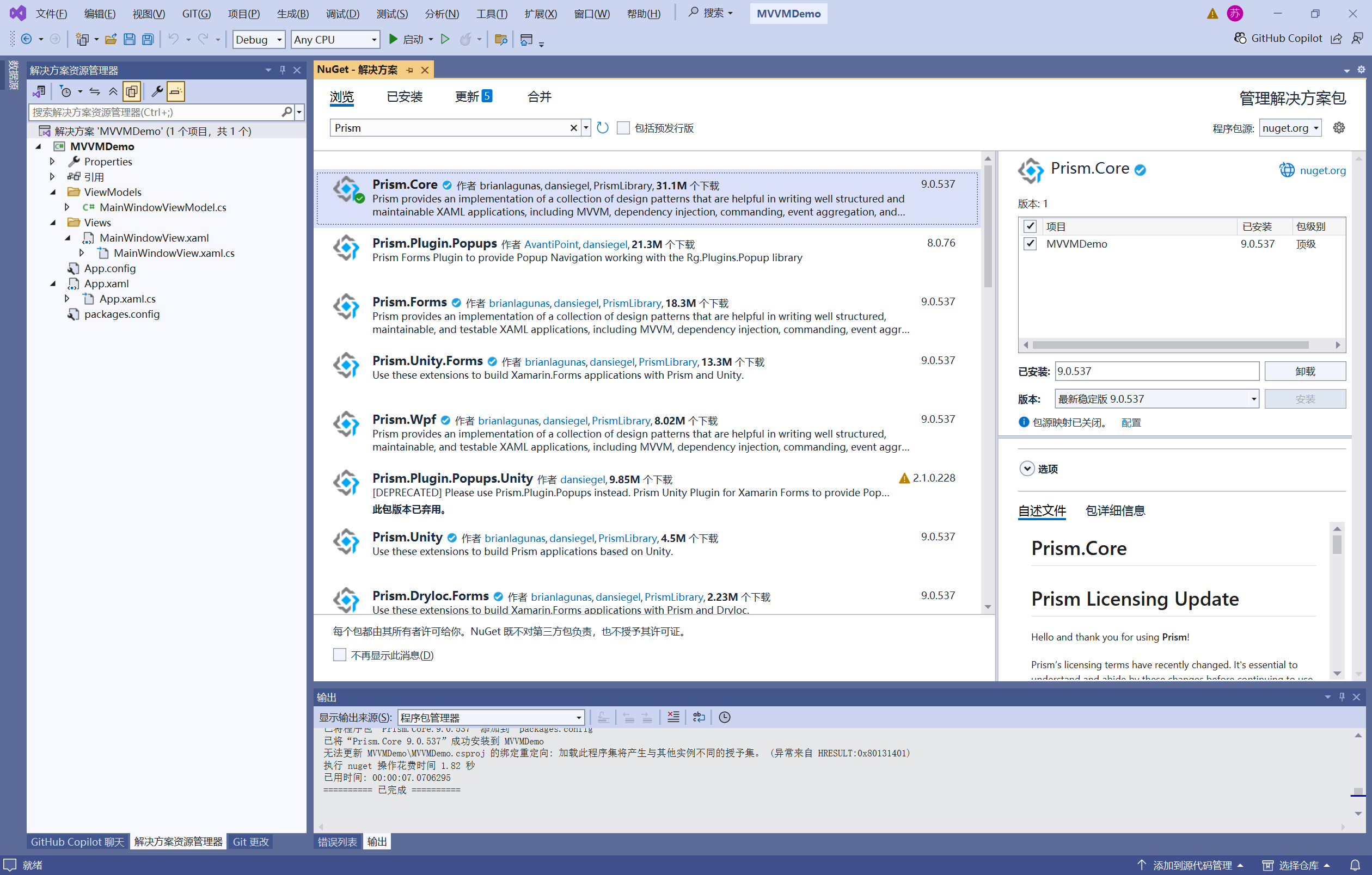Open file using the folder icon
This screenshot has height=875, width=1372.
pyautogui.click(x=111, y=39)
